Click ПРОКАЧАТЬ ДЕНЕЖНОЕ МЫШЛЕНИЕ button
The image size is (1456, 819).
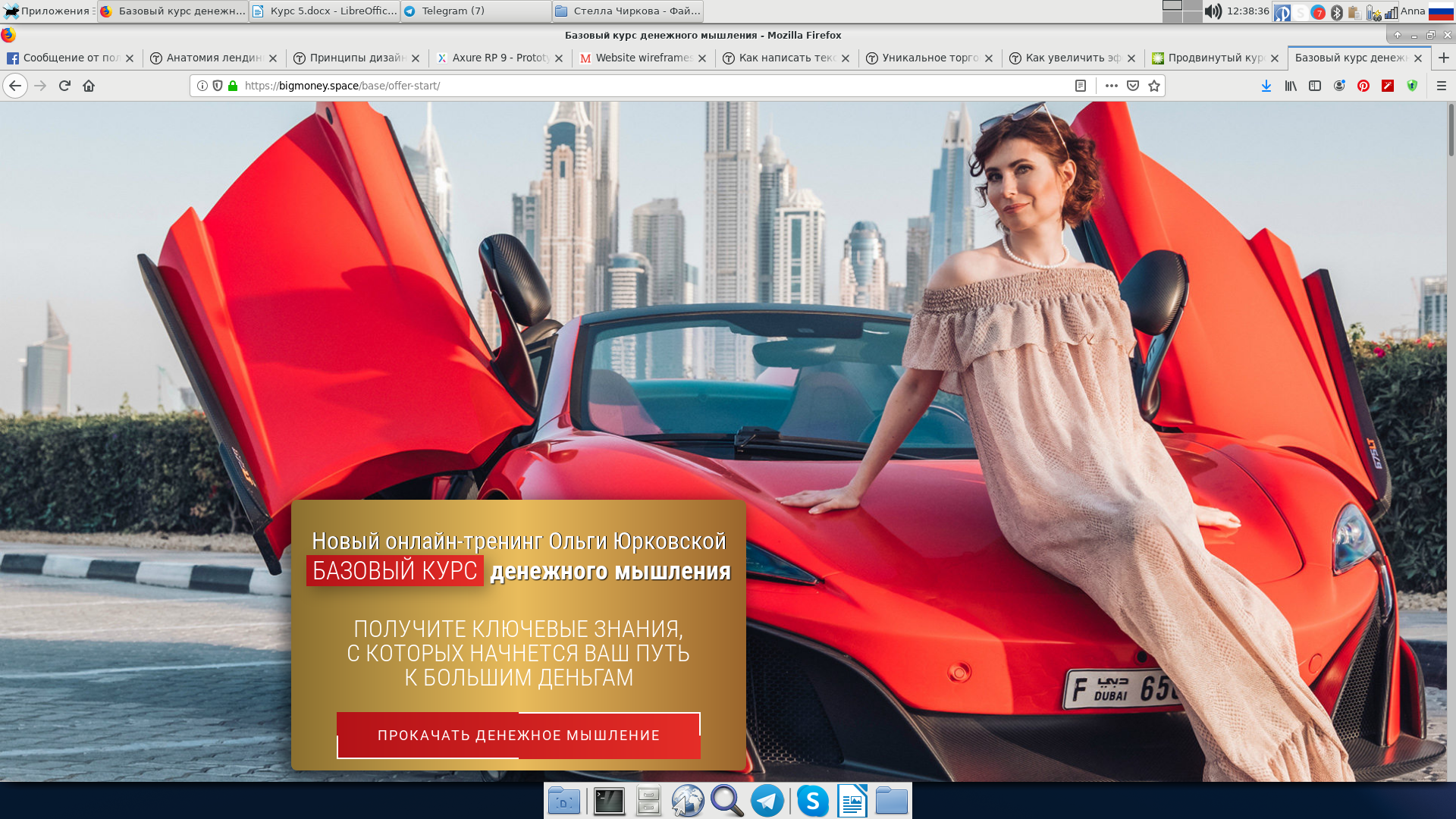pyautogui.click(x=519, y=735)
